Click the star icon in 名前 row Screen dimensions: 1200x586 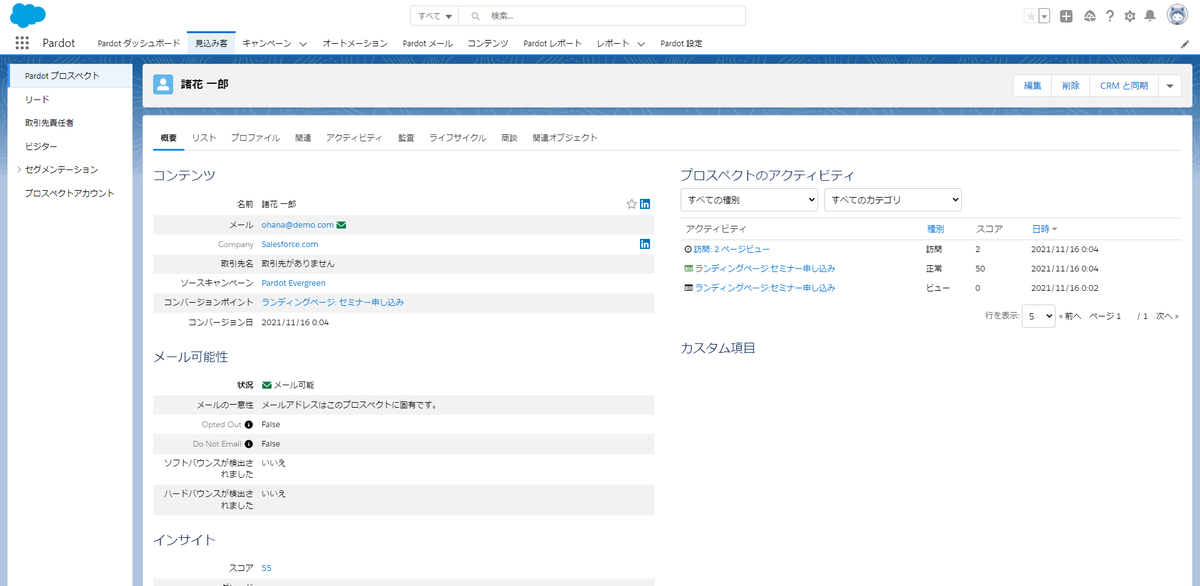631,204
